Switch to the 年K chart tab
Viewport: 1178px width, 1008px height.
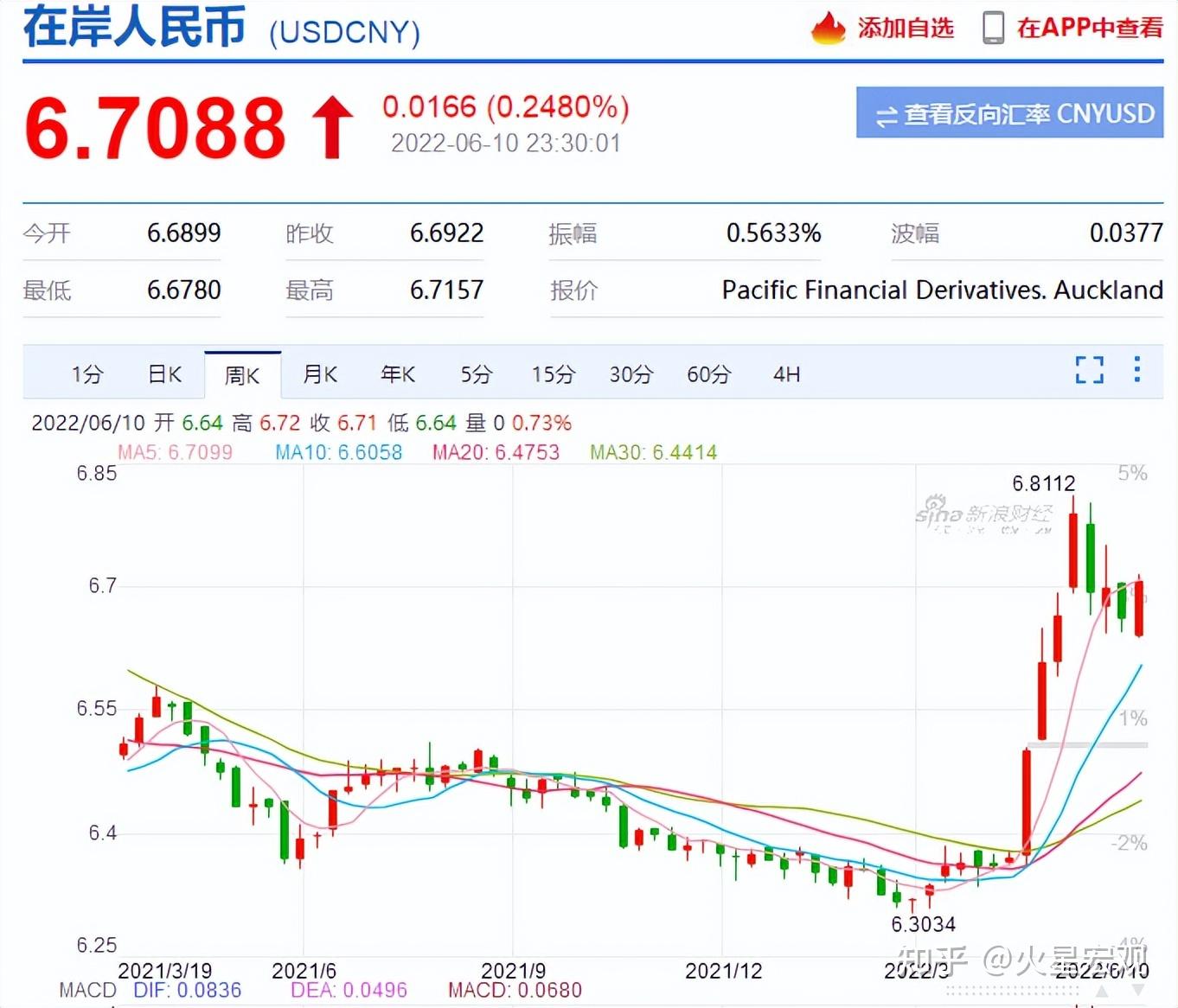click(398, 374)
